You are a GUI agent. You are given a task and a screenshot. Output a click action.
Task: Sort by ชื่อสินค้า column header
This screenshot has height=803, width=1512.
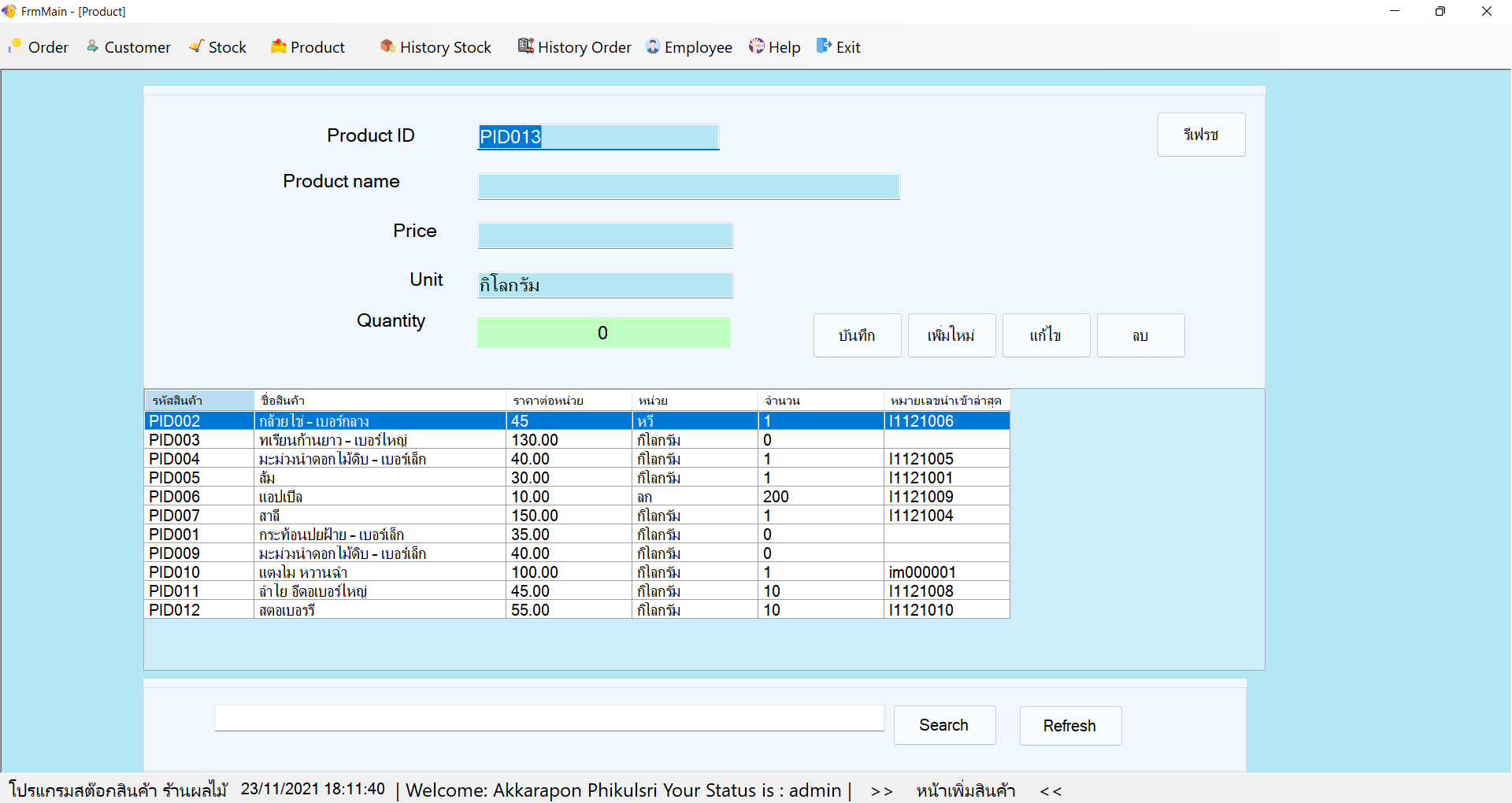pos(380,400)
